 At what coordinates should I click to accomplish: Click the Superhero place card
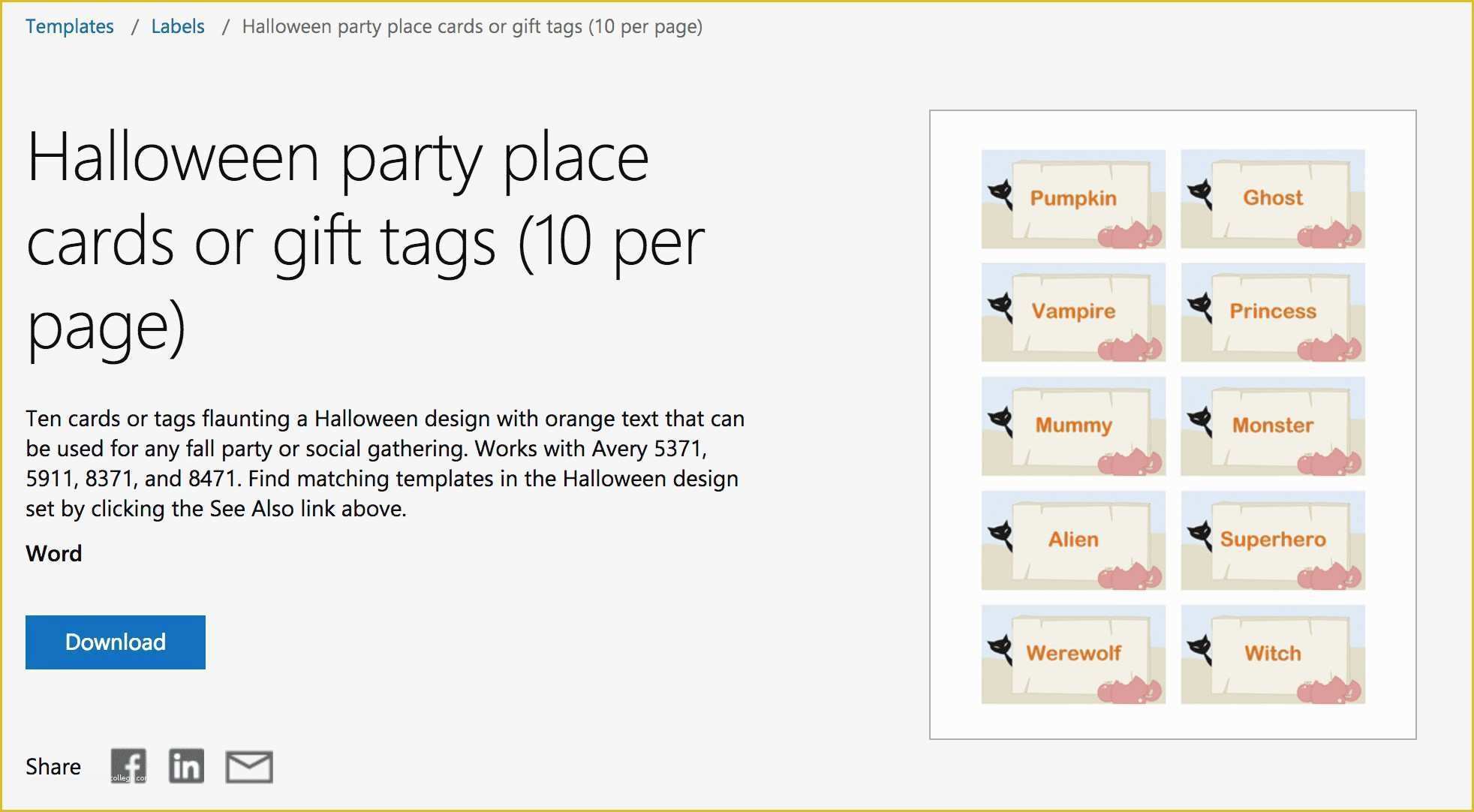(1273, 540)
